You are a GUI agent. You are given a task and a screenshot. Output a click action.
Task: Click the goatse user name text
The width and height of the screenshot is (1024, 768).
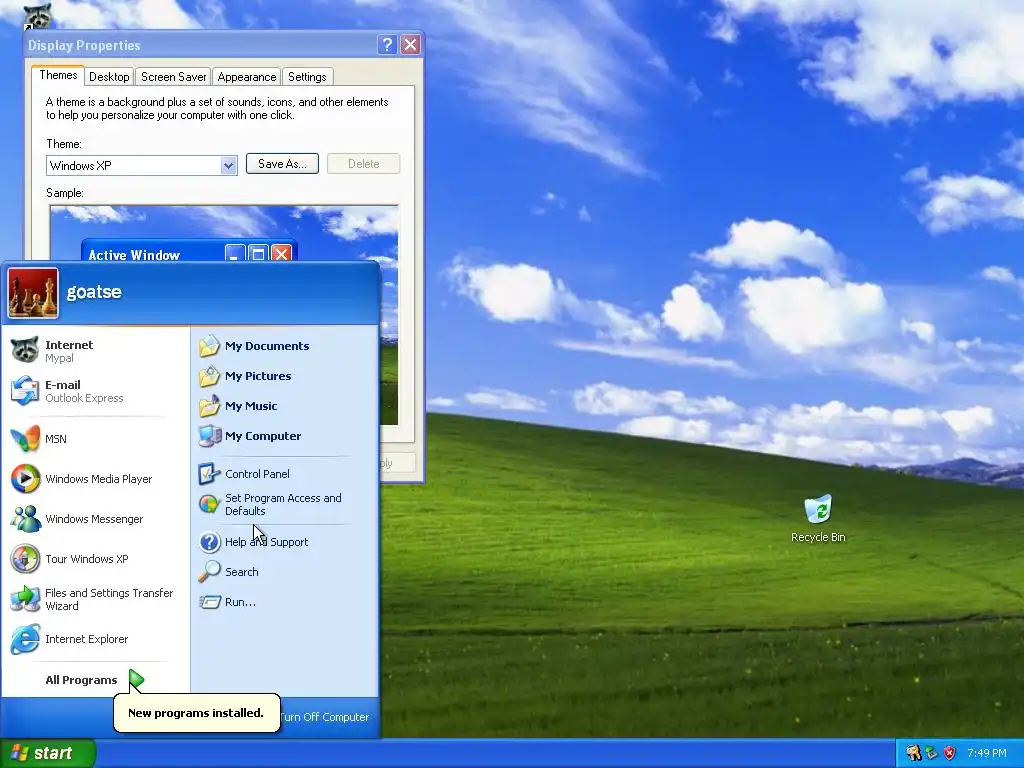coord(94,292)
